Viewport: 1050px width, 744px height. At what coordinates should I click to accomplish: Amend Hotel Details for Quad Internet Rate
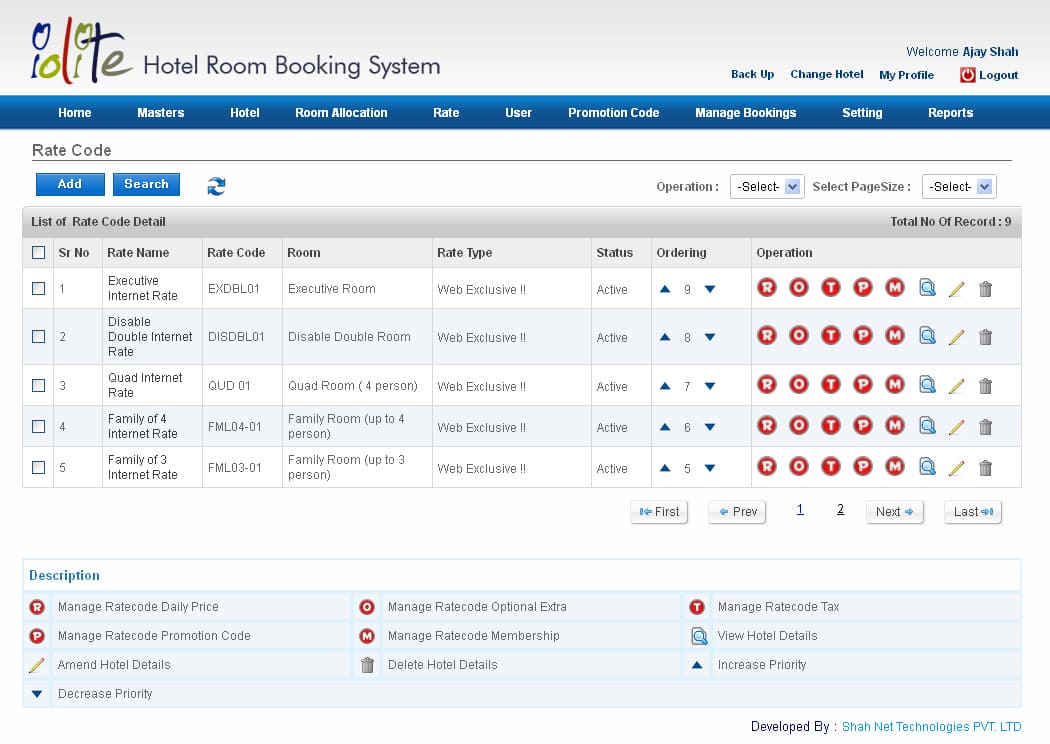coord(957,385)
